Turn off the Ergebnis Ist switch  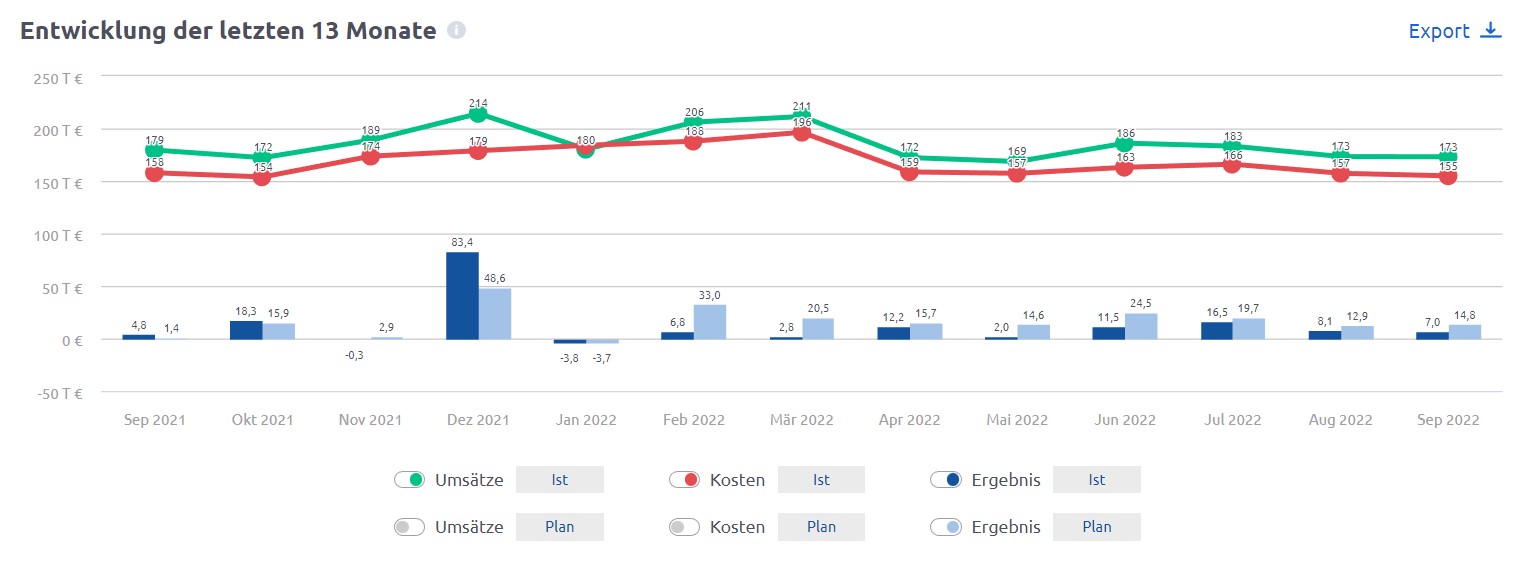[946, 480]
